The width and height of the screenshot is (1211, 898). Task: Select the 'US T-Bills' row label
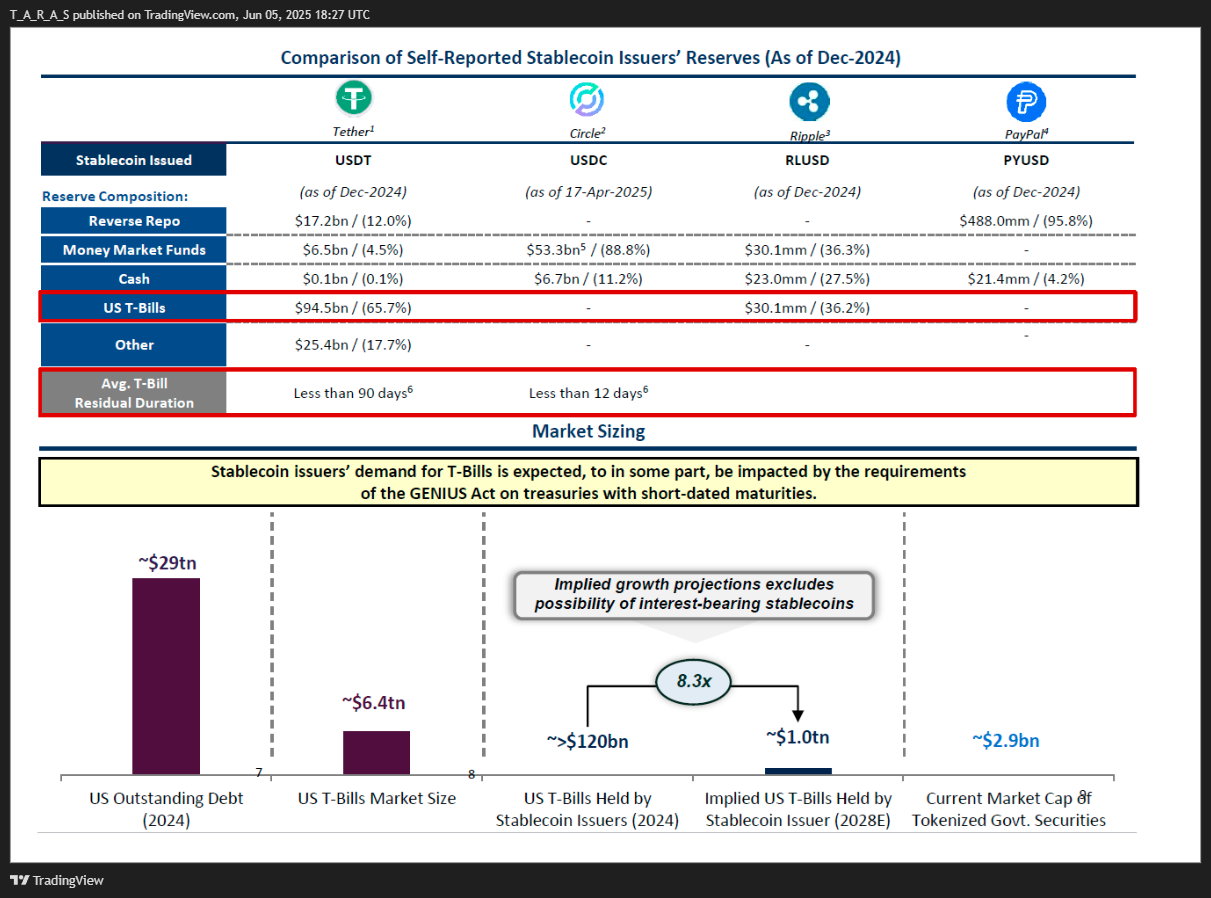click(134, 308)
